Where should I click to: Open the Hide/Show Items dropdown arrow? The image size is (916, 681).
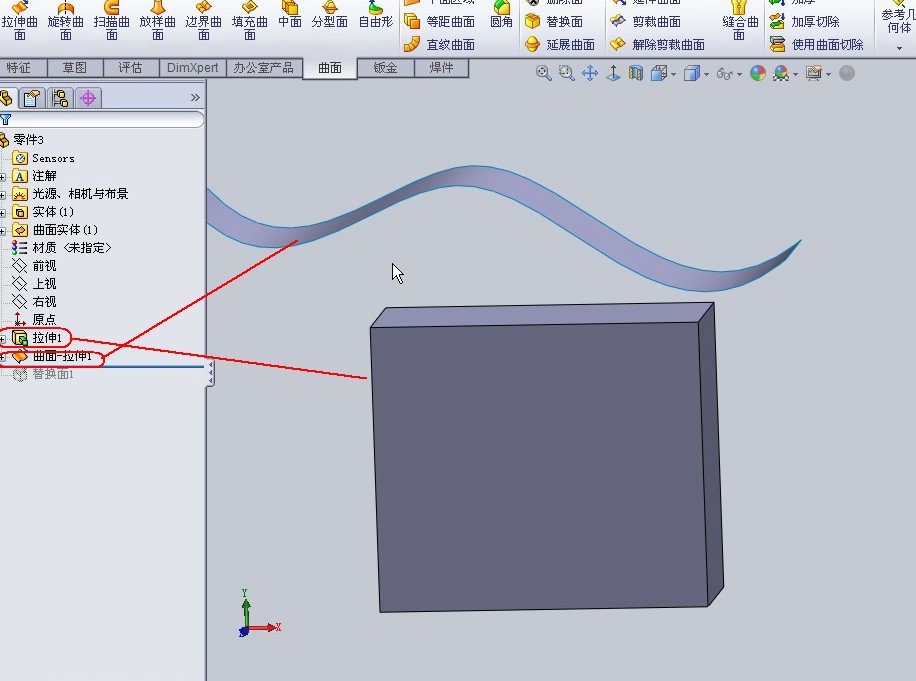pyautogui.click(x=740, y=75)
